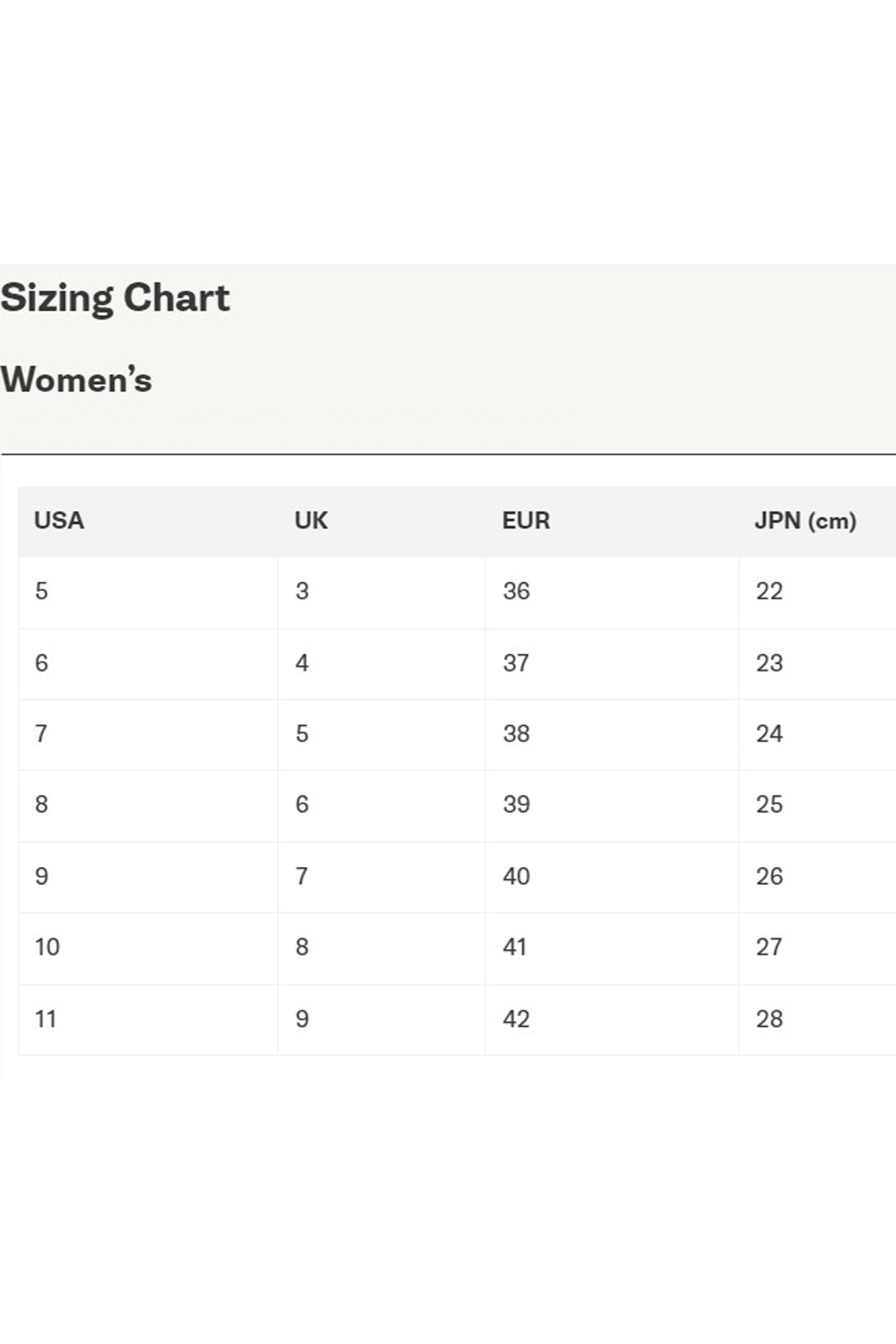Click JPN size 24 cell
The image size is (896, 1344).
(x=769, y=734)
